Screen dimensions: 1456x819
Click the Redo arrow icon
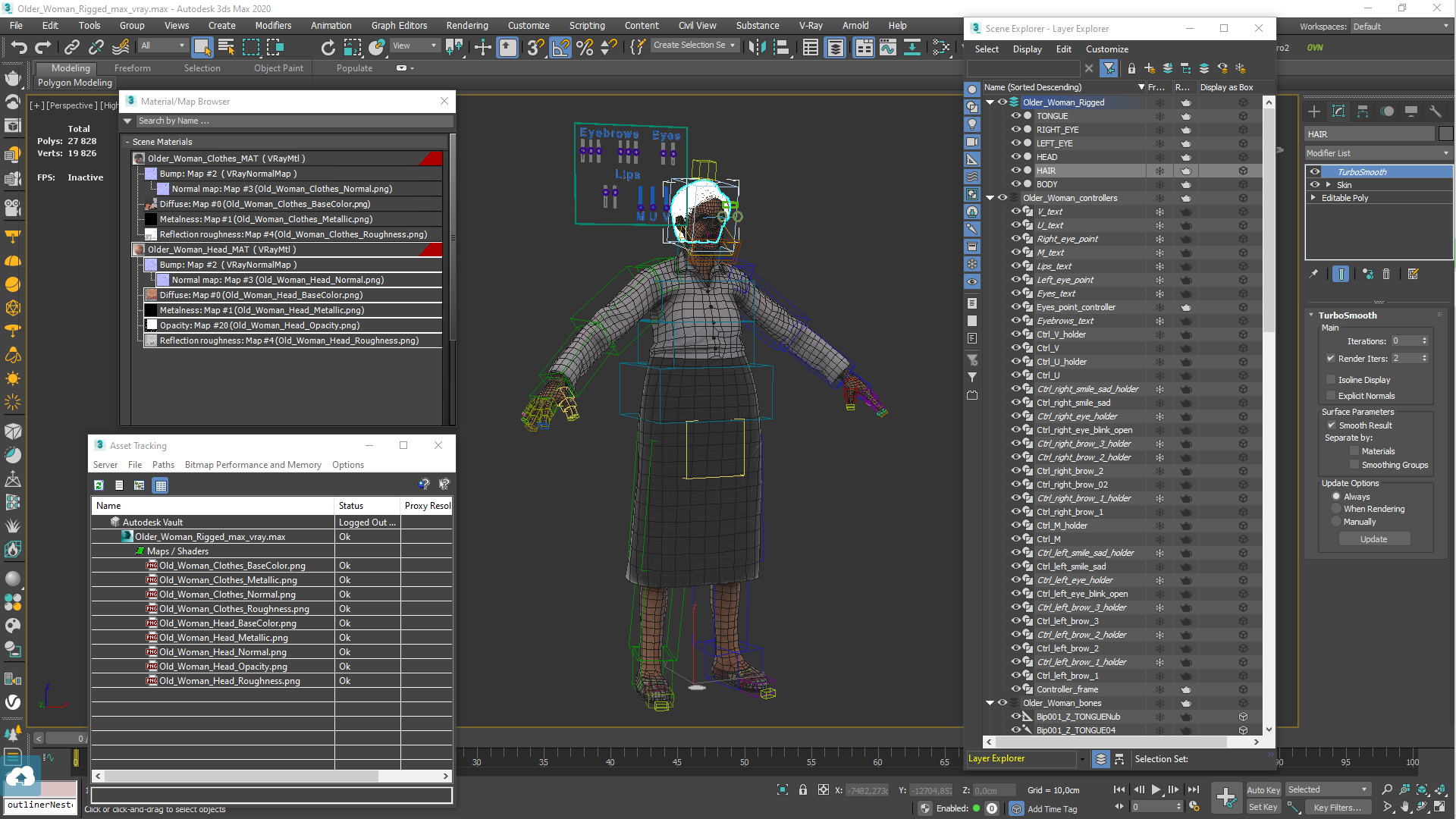pyautogui.click(x=42, y=47)
